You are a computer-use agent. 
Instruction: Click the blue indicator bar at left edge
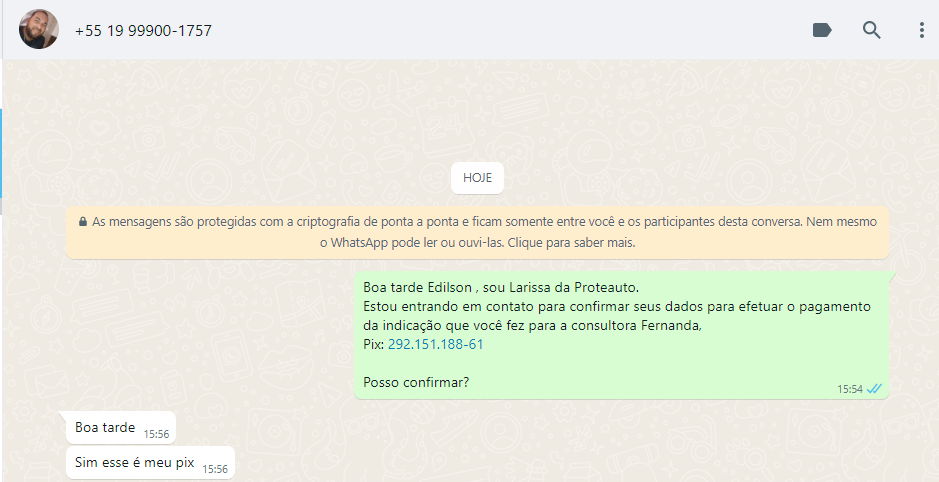(1, 153)
